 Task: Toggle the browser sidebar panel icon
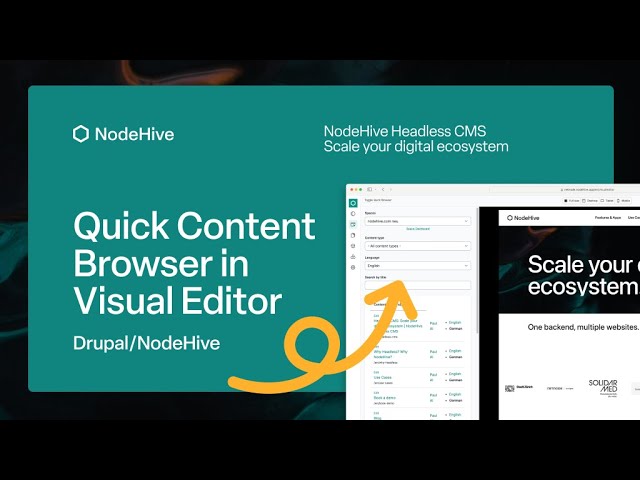click(x=369, y=189)
